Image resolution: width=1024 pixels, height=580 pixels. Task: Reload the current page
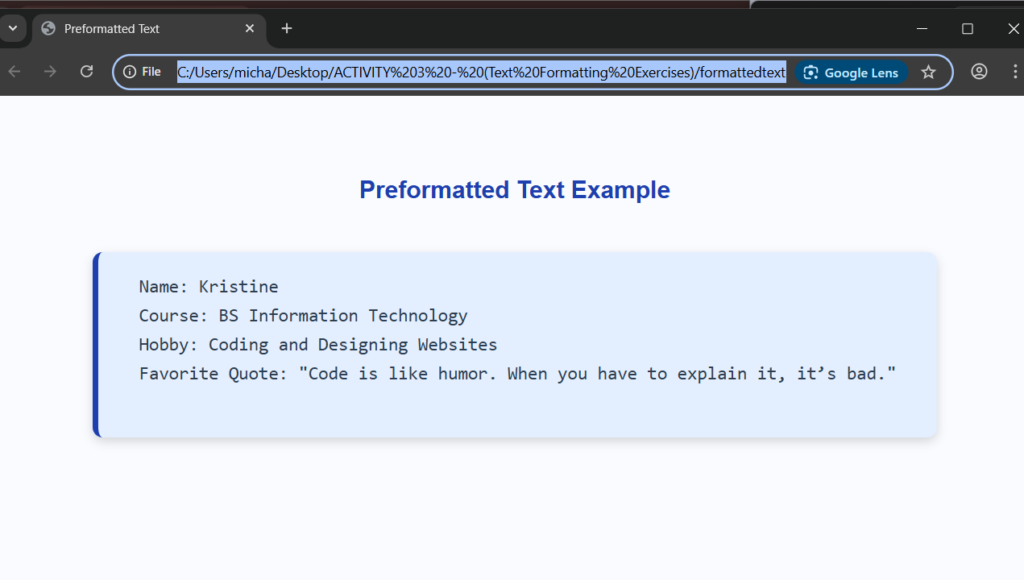87,72
